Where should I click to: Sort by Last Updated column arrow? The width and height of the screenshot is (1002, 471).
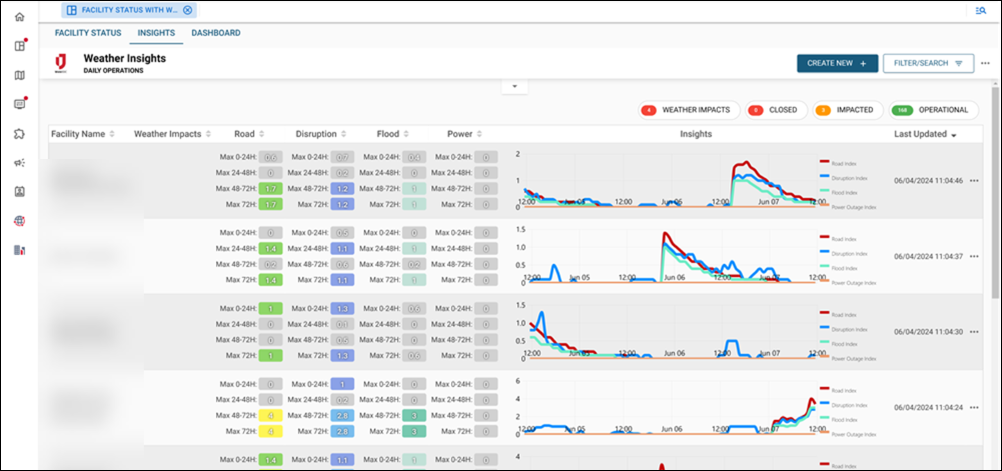click(954, 134)
